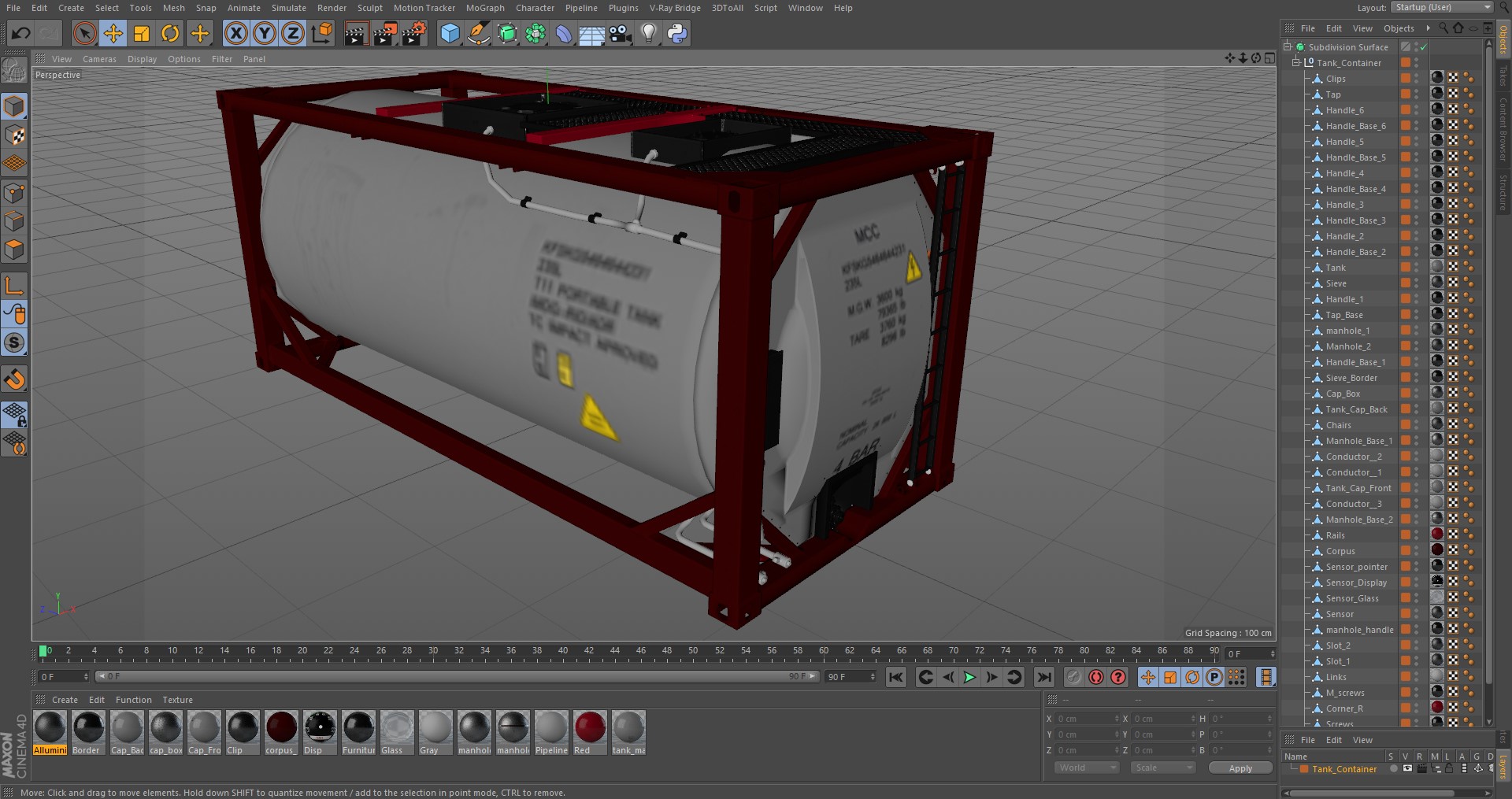
Task: Open viewport Cameras menu
Action: click(99, 59)
